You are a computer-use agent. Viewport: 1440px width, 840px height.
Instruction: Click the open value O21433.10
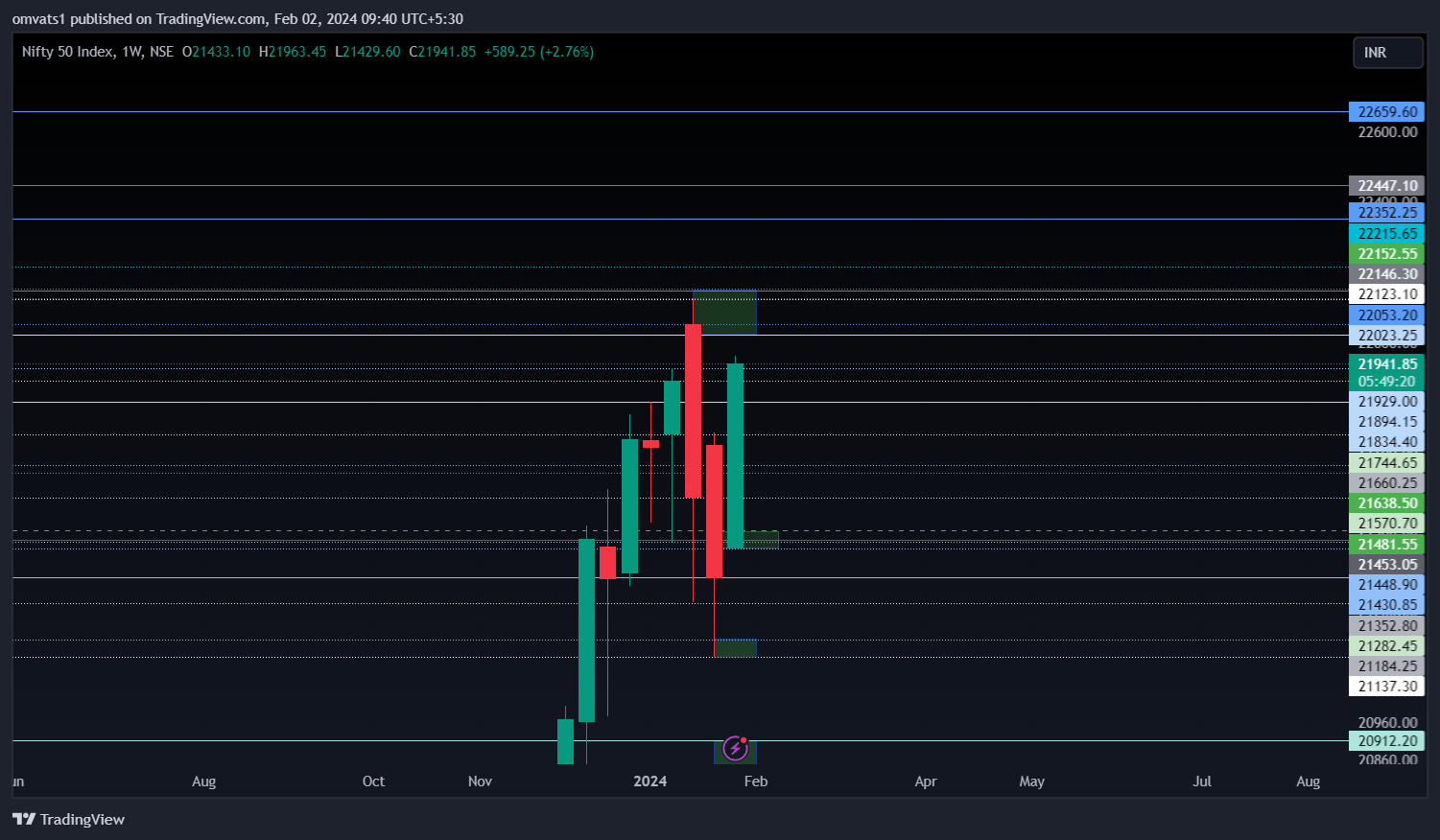pos(216,52)
